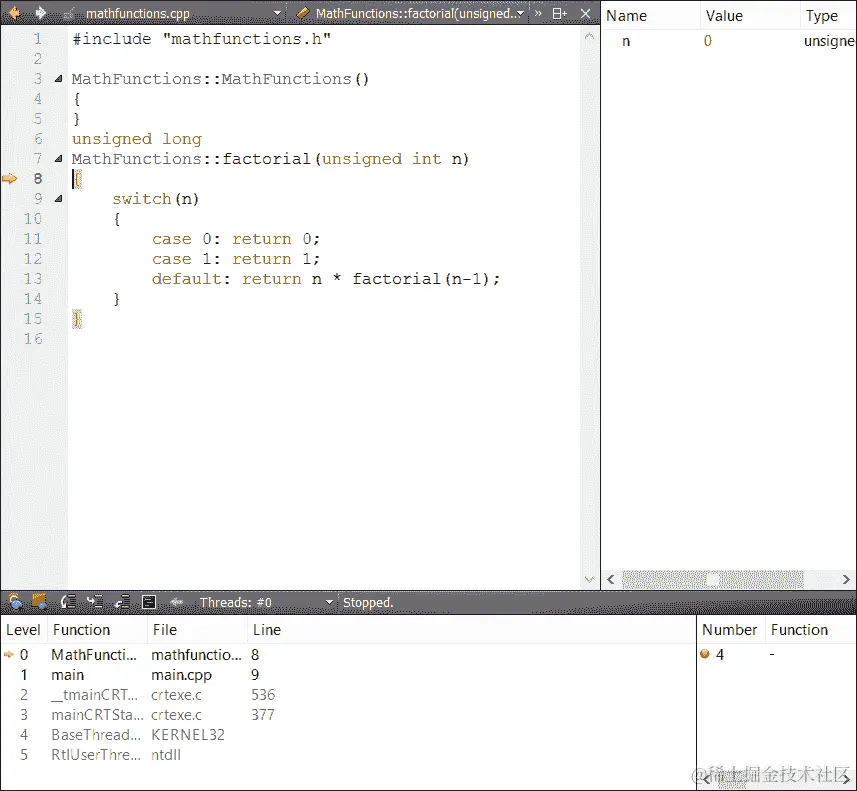Split the editor view
This screenshot has width=857, height=791.
coord(560,13)
